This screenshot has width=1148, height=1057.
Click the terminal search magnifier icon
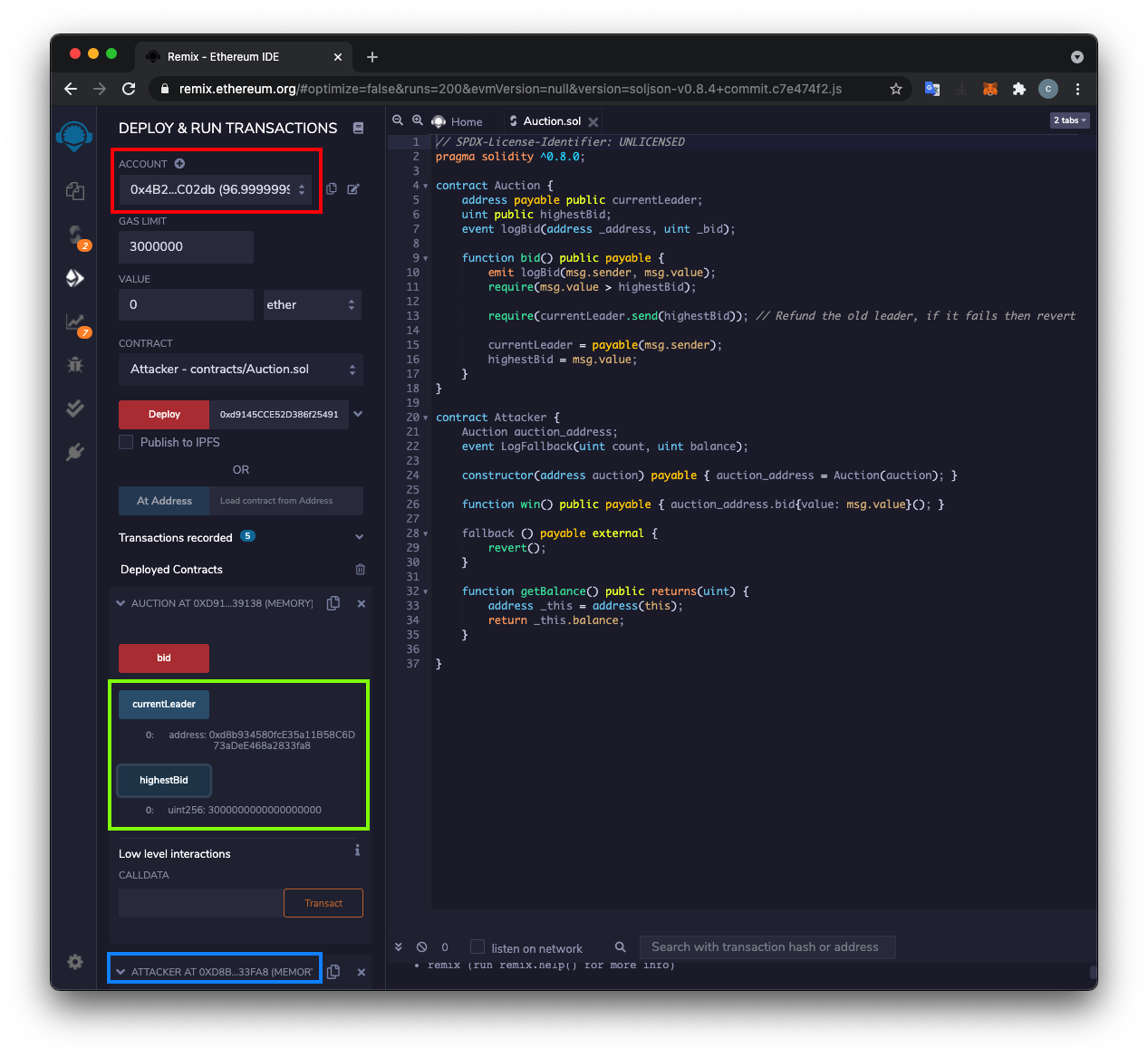point(621,947)
